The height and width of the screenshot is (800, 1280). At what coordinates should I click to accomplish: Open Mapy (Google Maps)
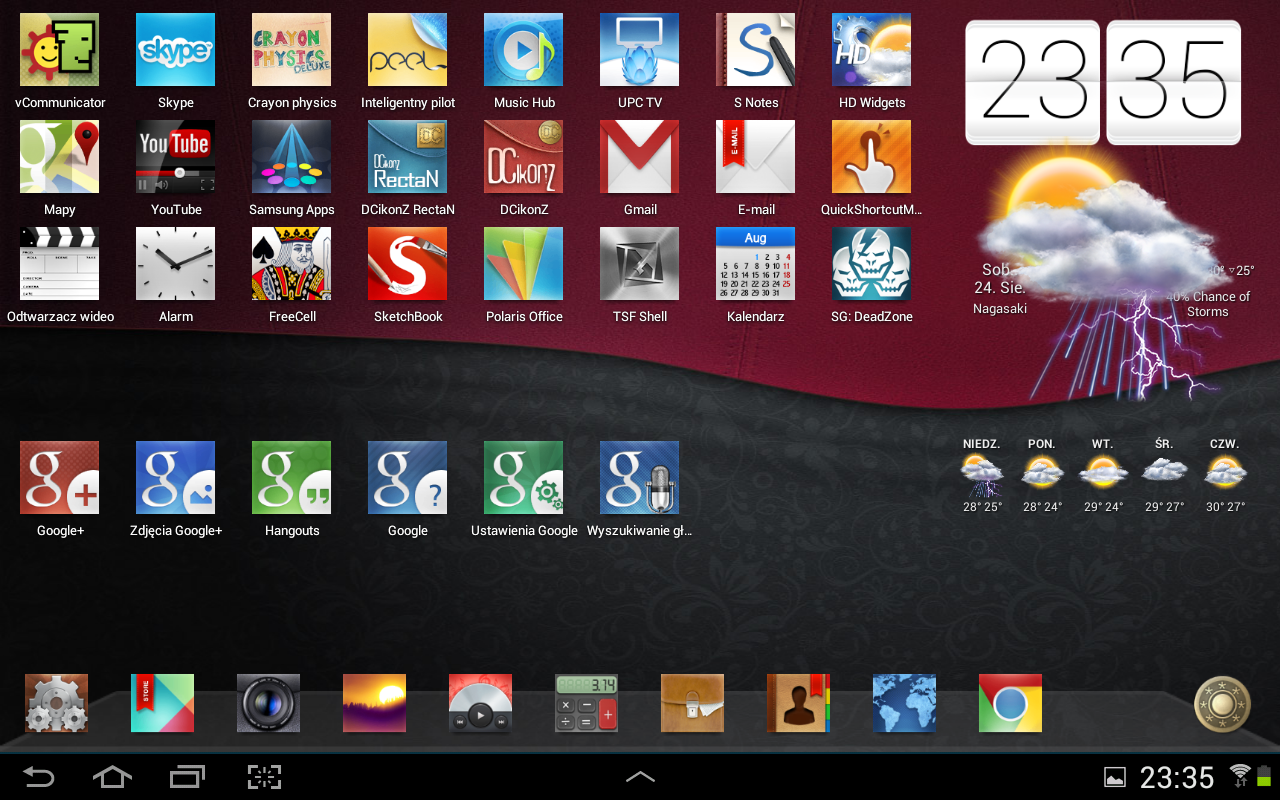click(60, 157)
